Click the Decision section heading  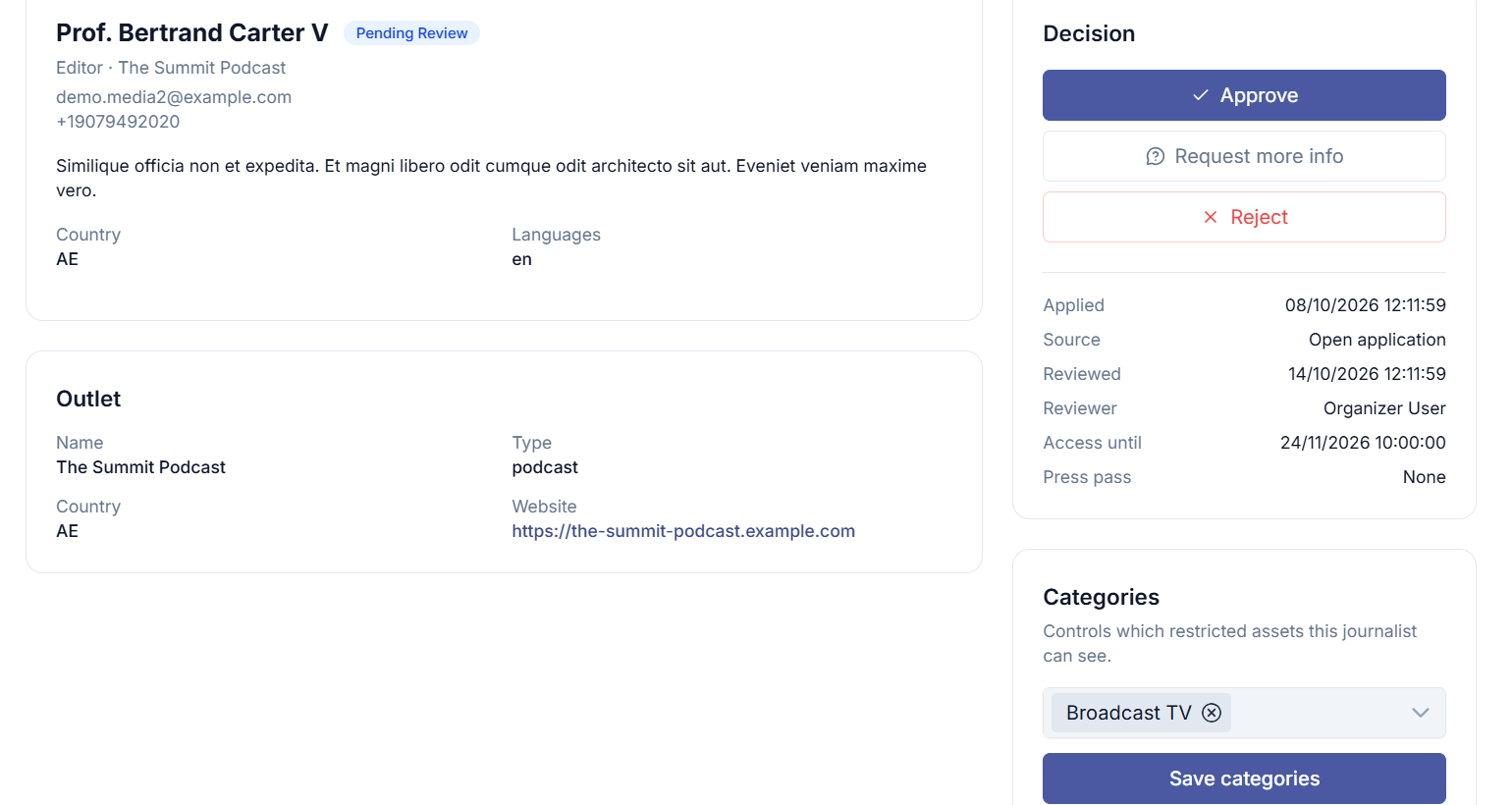coord(1089,33)
